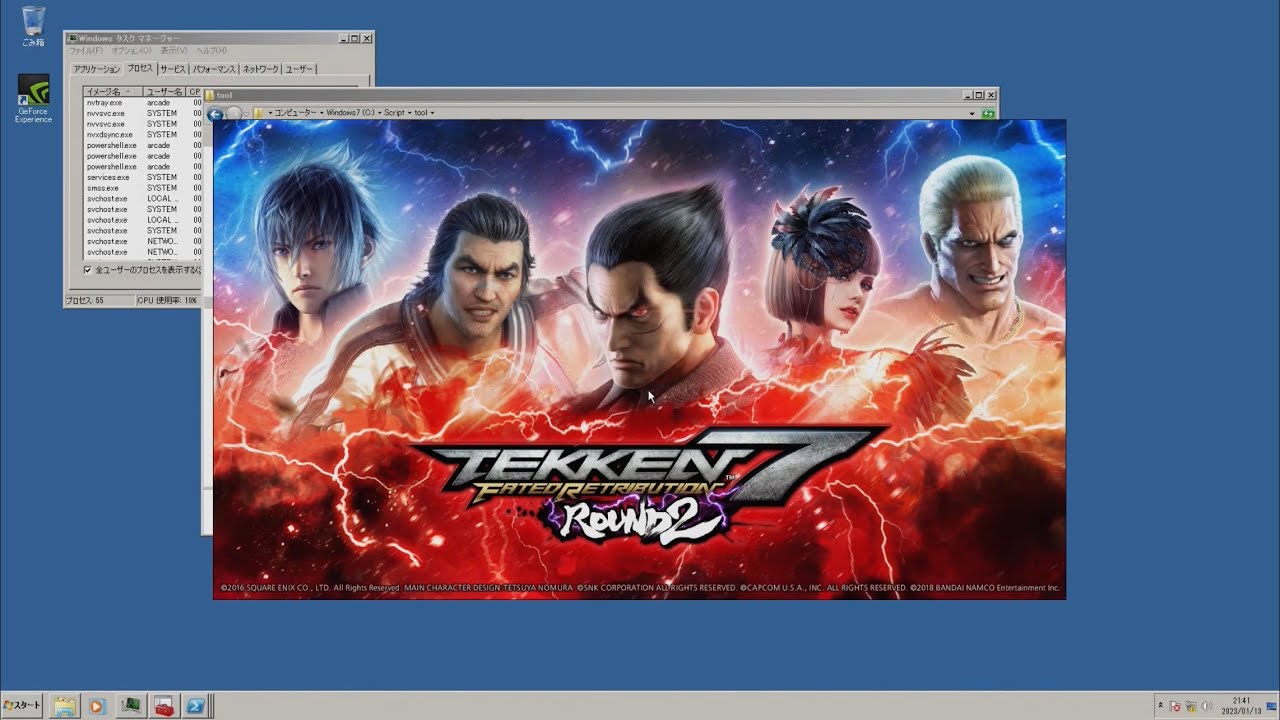Expand the arrow after コンピューター in the breadcrumb
Viewport: 1280px width, 720px height.
[x=321, y=113]
